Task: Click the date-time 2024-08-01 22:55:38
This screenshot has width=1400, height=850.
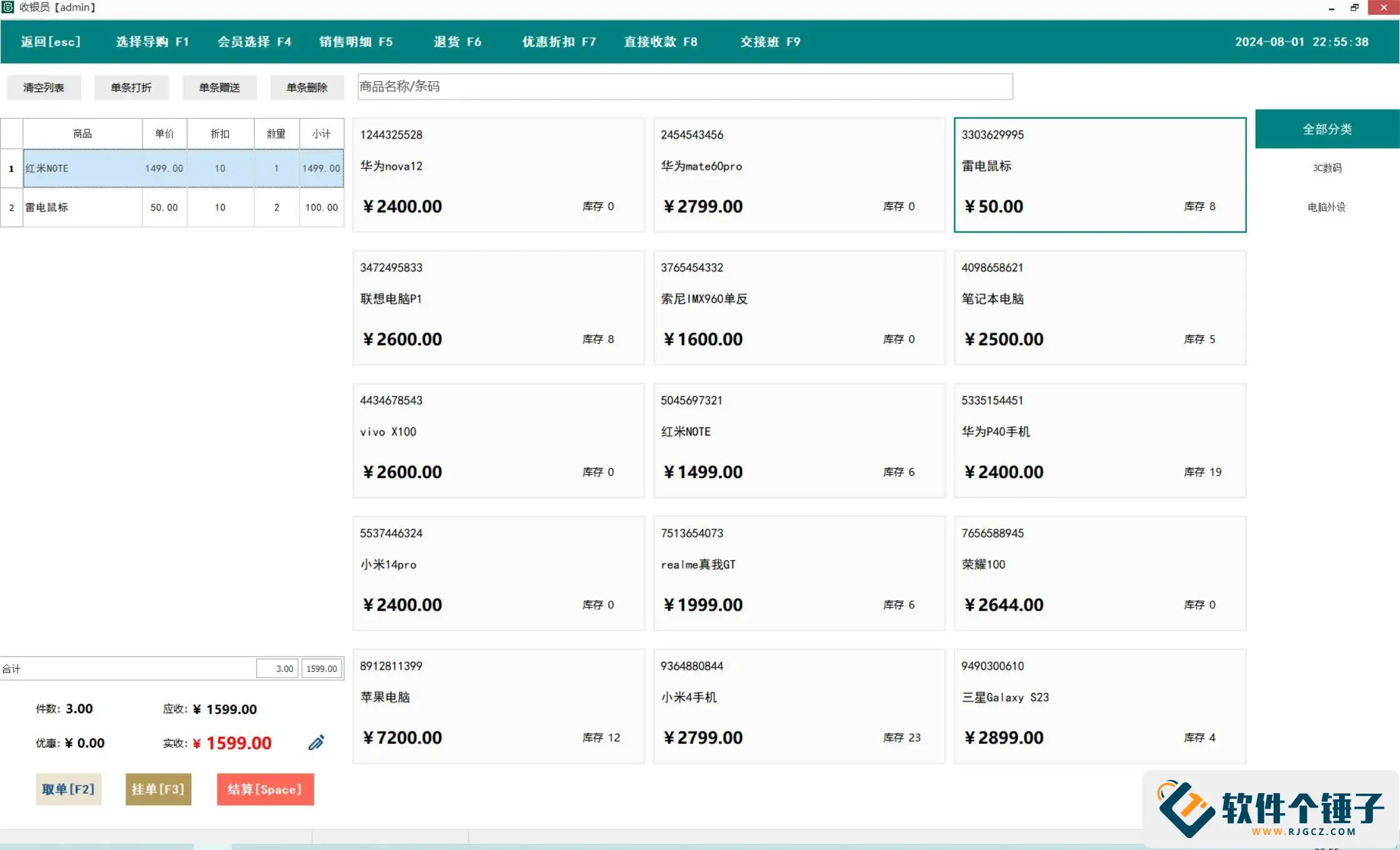Action: tap(1301, 42)
